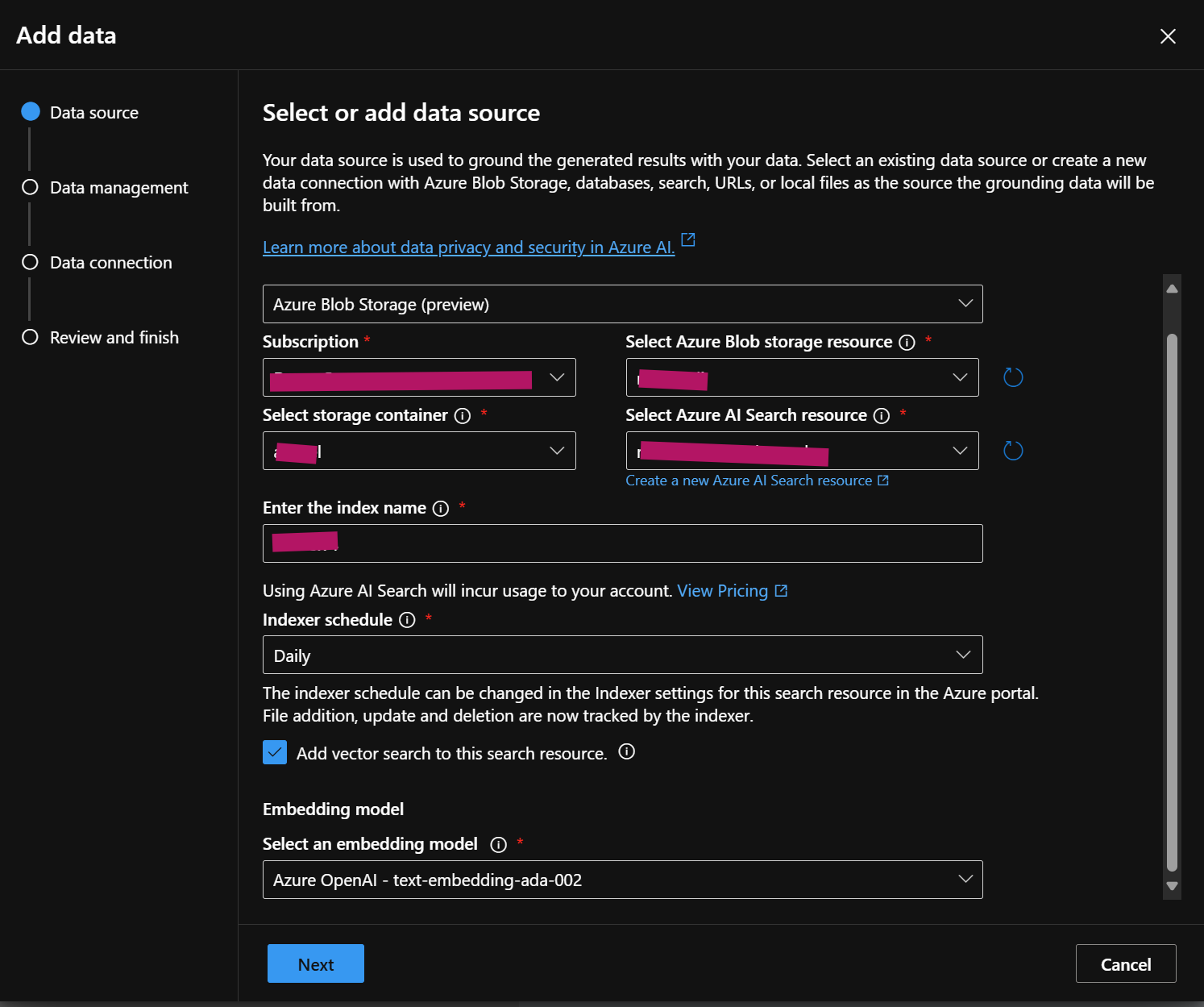The height and width of the screenshot is (1007, 1204).
Task: Go to the Data management step
Action: point(105,187)
